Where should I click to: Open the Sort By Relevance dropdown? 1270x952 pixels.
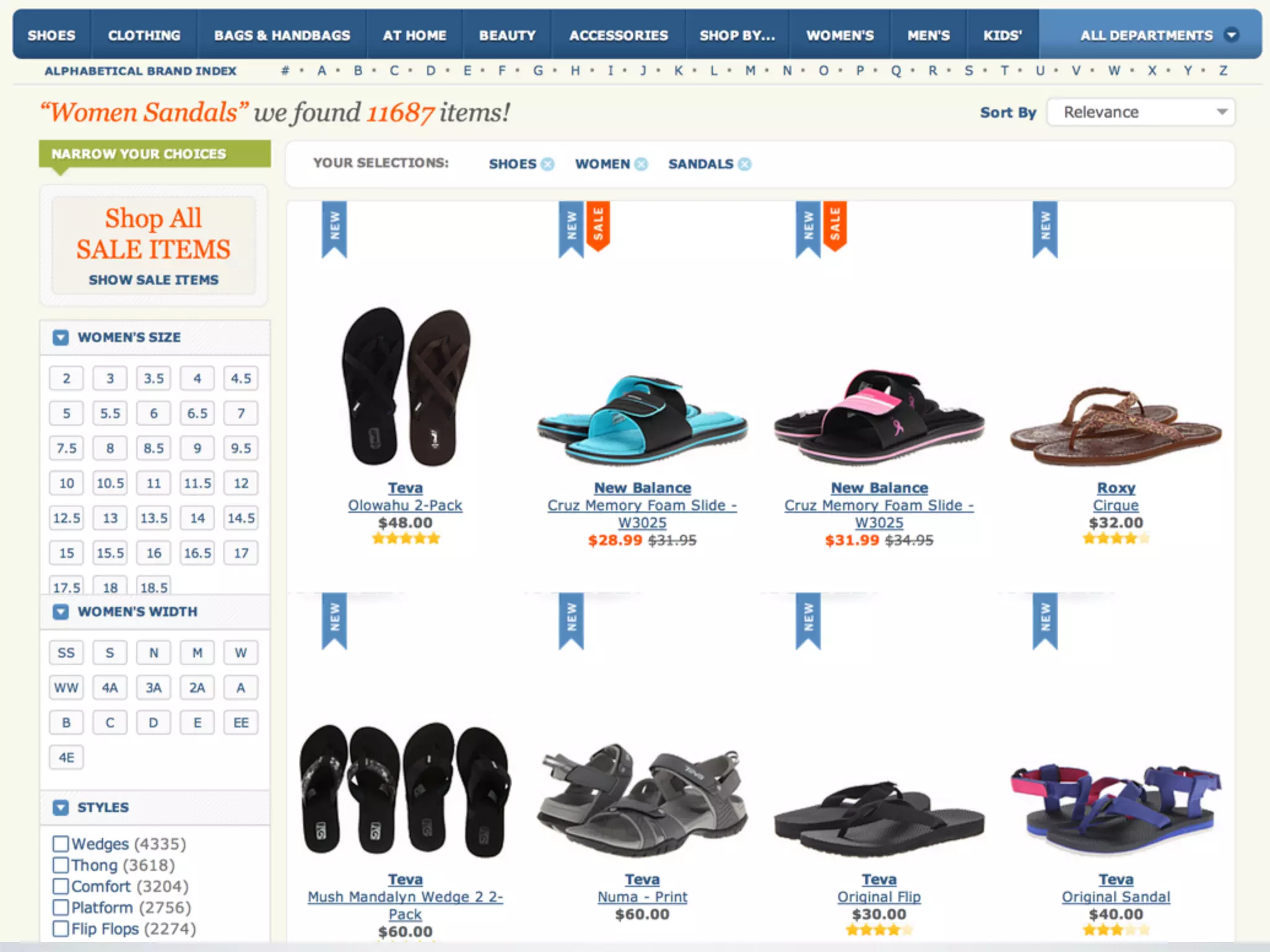(1140, 112)
